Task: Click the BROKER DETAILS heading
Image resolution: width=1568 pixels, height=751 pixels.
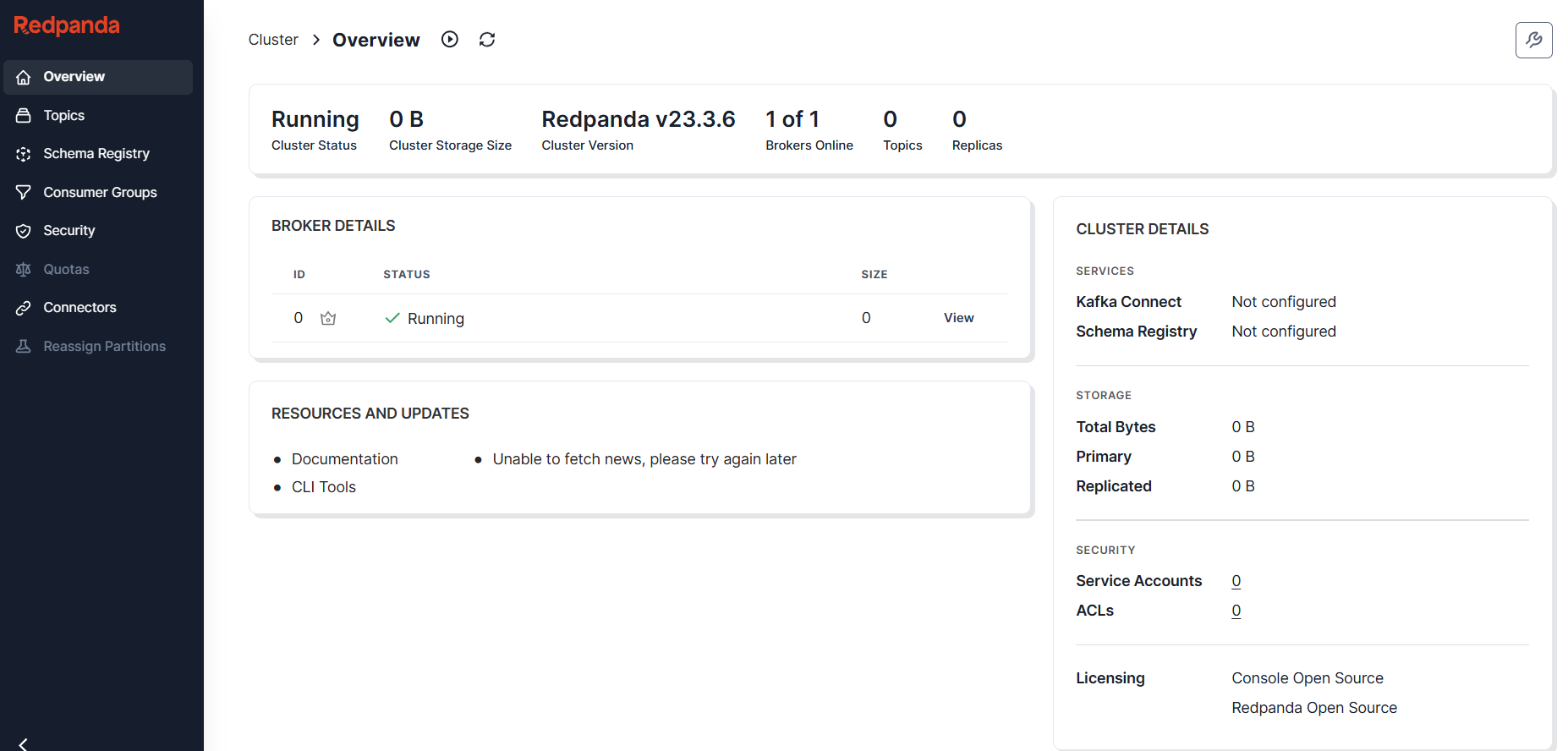Action: coord(333,226)
